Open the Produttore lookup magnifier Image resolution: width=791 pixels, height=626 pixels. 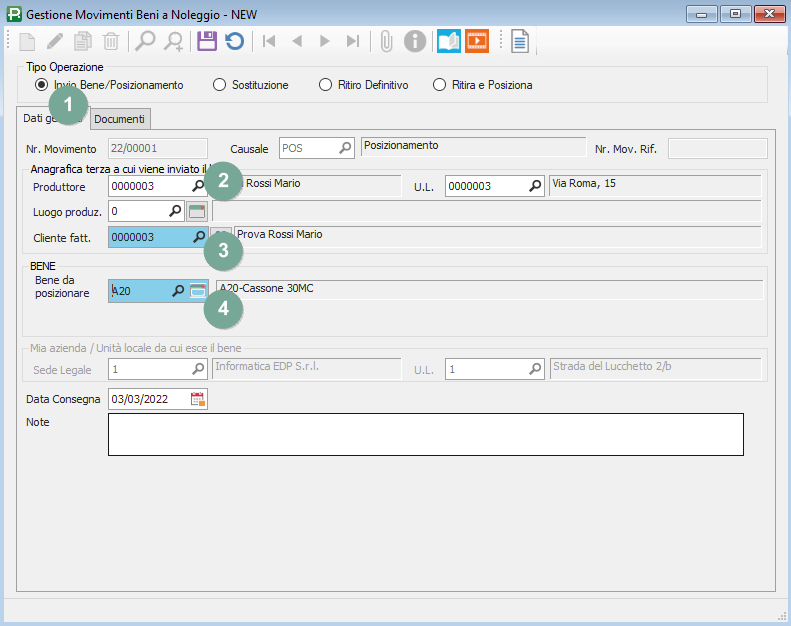pyautogui.click(x=199, y=186)
